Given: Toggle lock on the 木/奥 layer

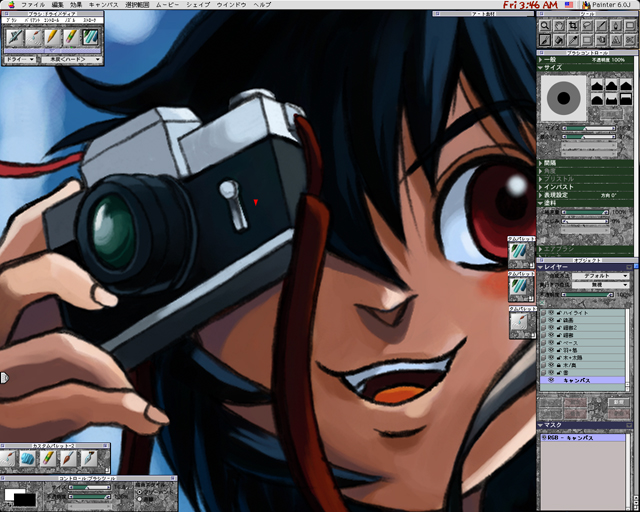Looking at the screenshot, I should pyautogui.click(x=559, y=365).
